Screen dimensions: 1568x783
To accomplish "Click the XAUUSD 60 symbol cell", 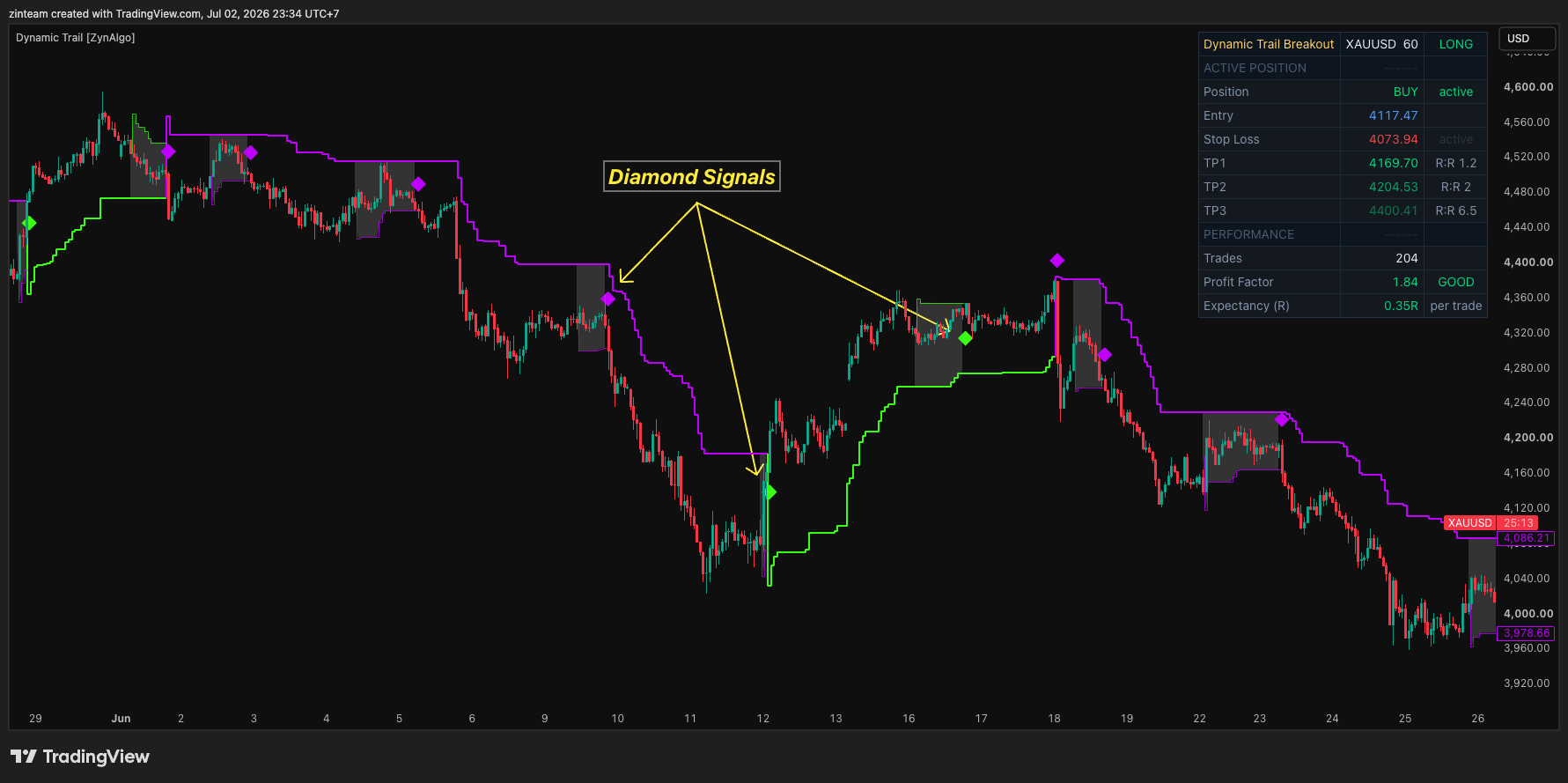I will tap(1381, 44).
